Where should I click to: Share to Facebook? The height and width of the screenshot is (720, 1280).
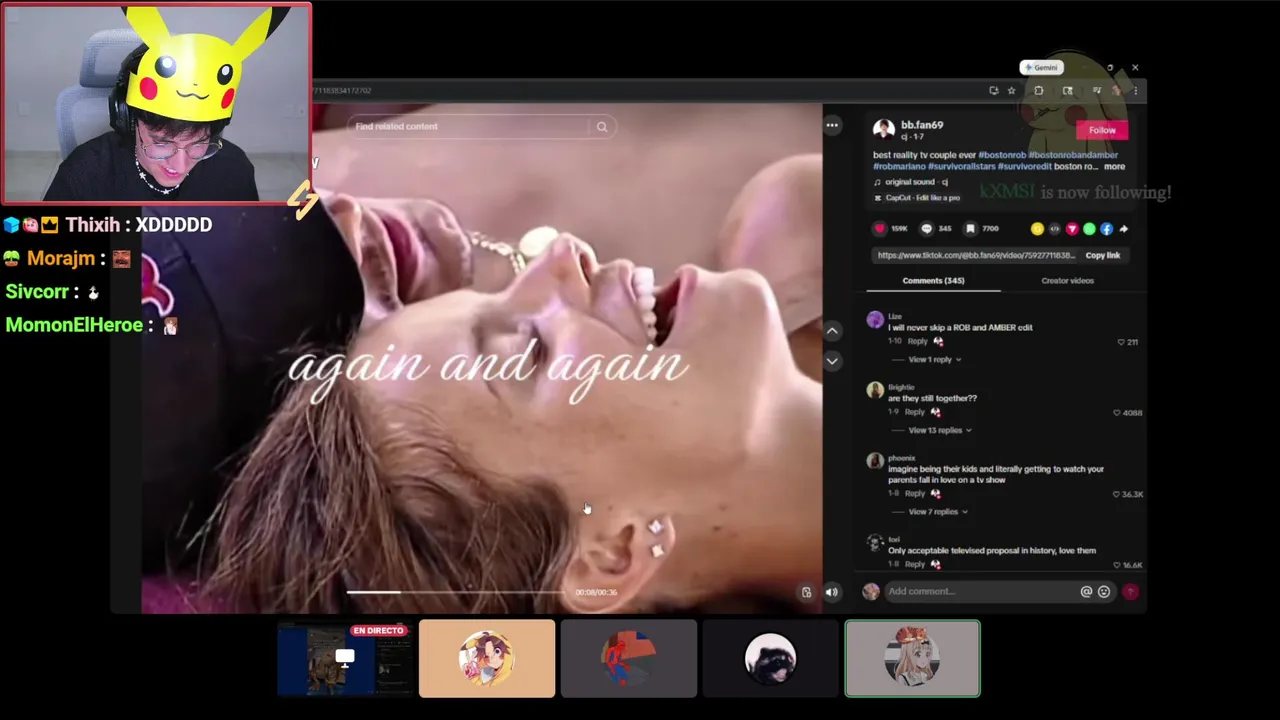tap(1106, 229)
